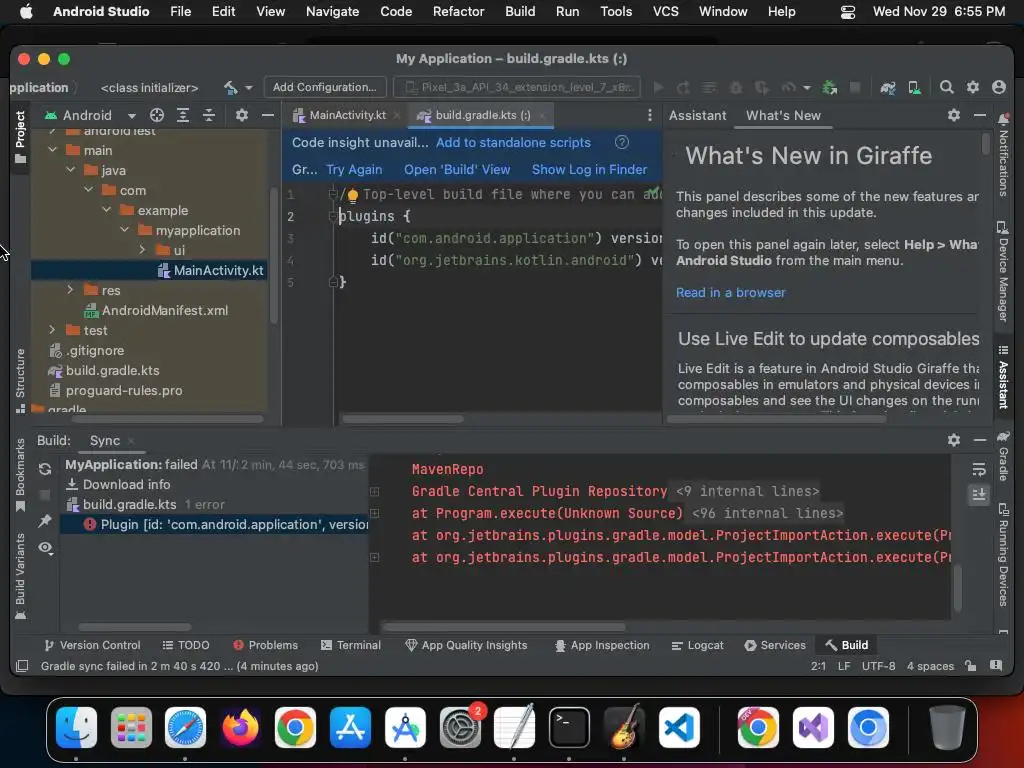Toggle soft-wrap in build output
1024x768 pixels.
tap(978, 469)
